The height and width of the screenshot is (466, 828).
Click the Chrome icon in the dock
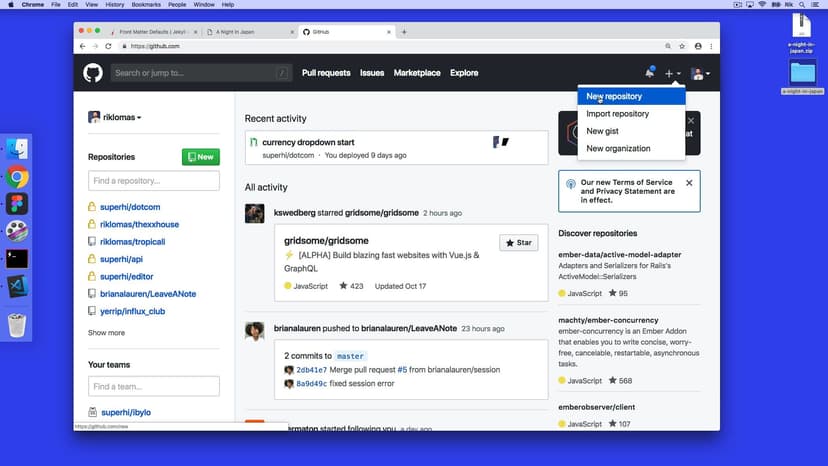pos(17,177)
